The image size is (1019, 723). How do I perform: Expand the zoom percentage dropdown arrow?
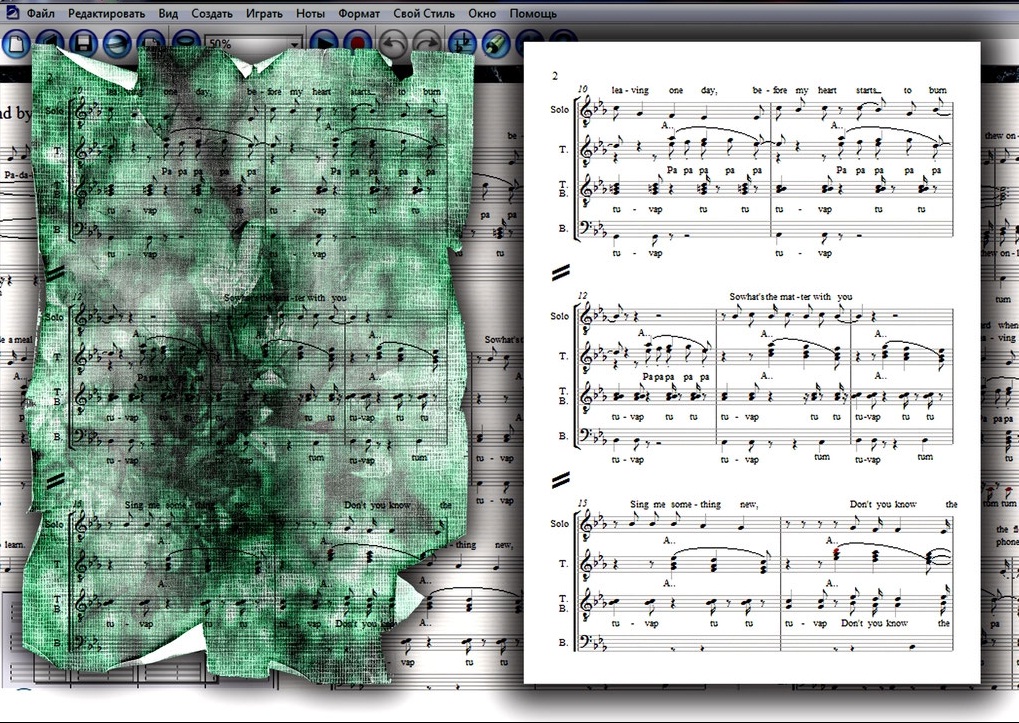click(294, 44)
